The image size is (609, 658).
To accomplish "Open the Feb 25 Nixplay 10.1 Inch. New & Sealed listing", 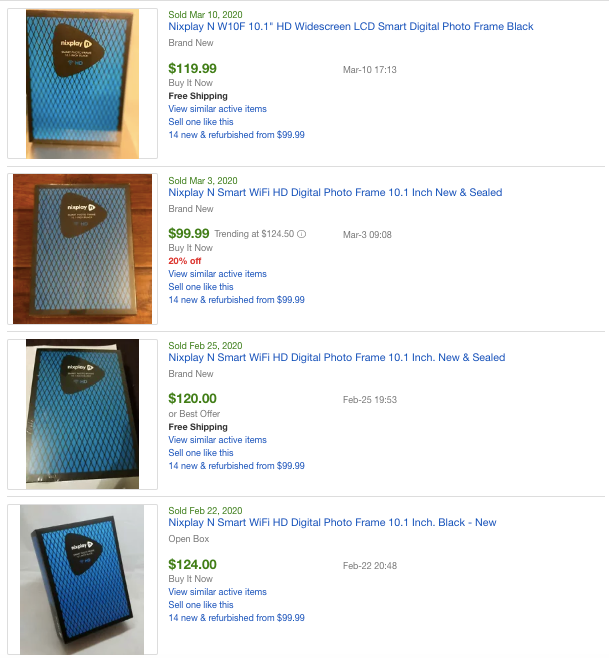I will (x=337, y=358).
